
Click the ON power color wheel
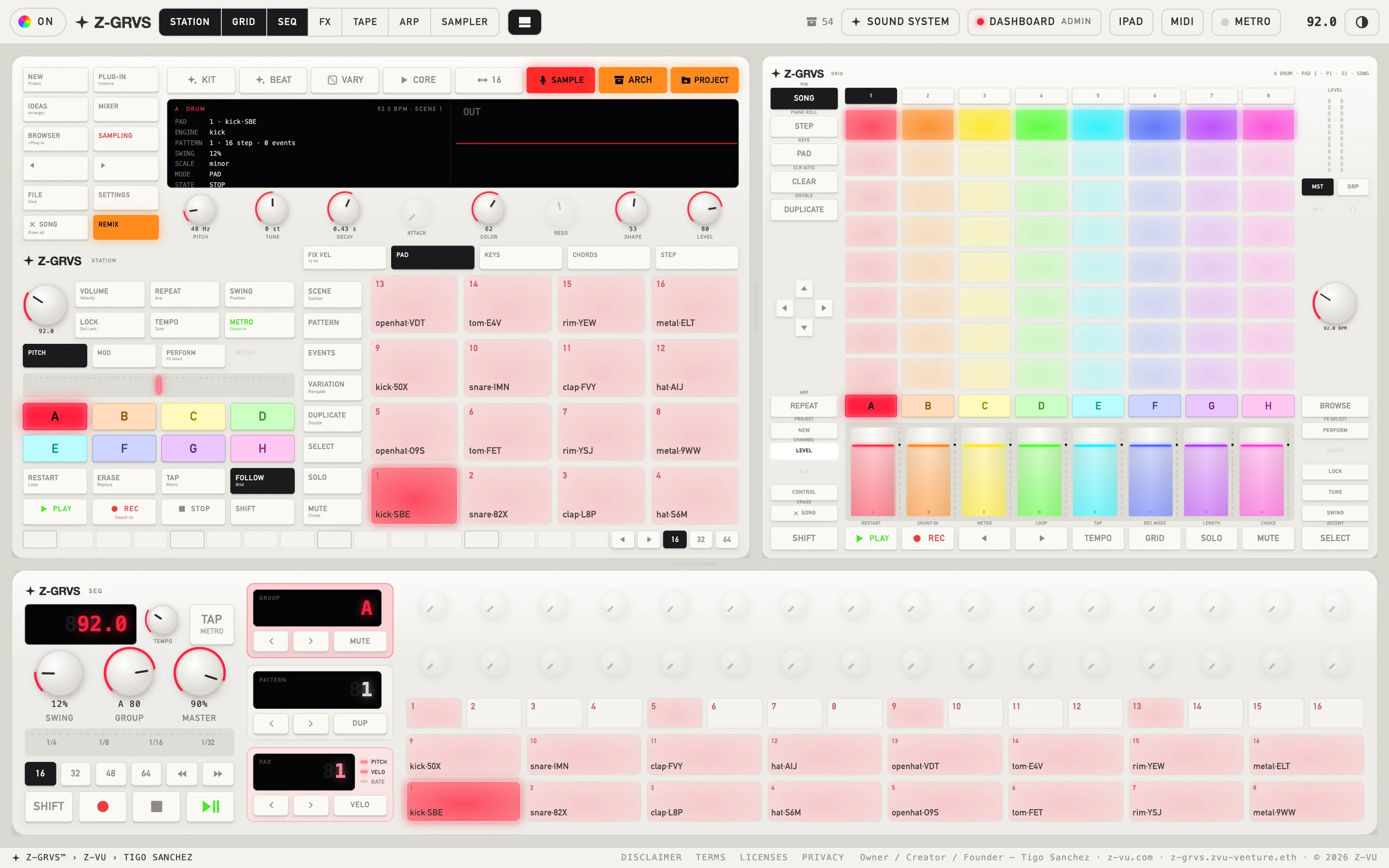pos(25,22)
